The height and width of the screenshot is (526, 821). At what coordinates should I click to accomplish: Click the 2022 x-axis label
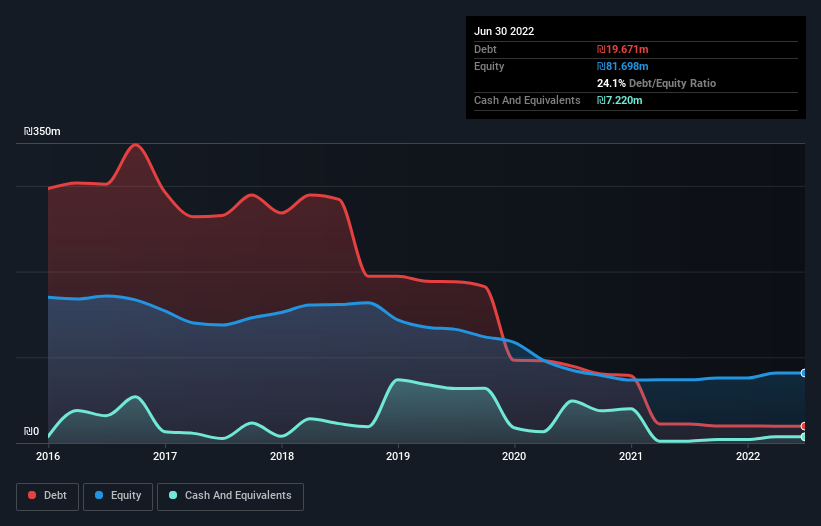pyautogui.click(x=748, y=456)
